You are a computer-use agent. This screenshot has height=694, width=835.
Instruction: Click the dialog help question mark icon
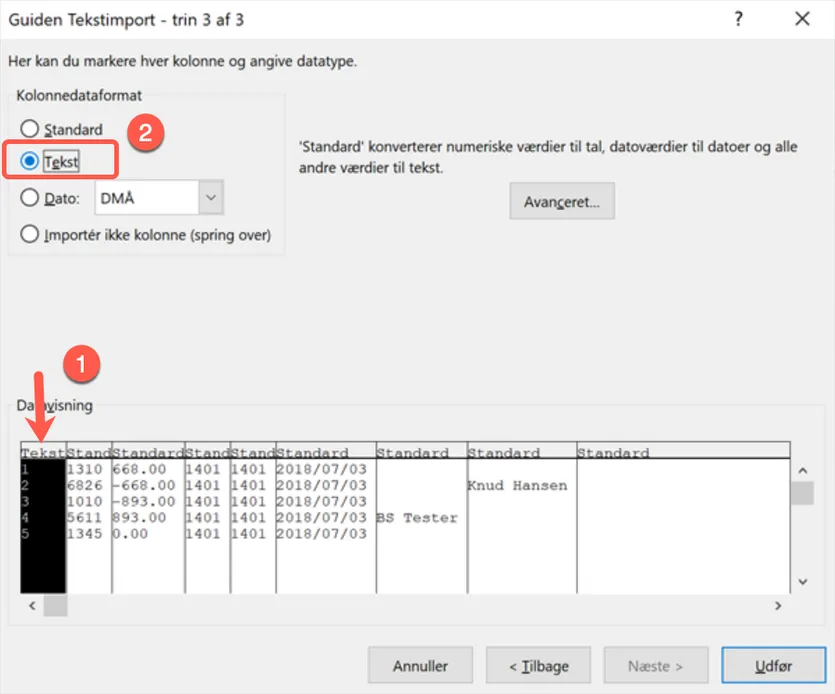coord(737,19)
